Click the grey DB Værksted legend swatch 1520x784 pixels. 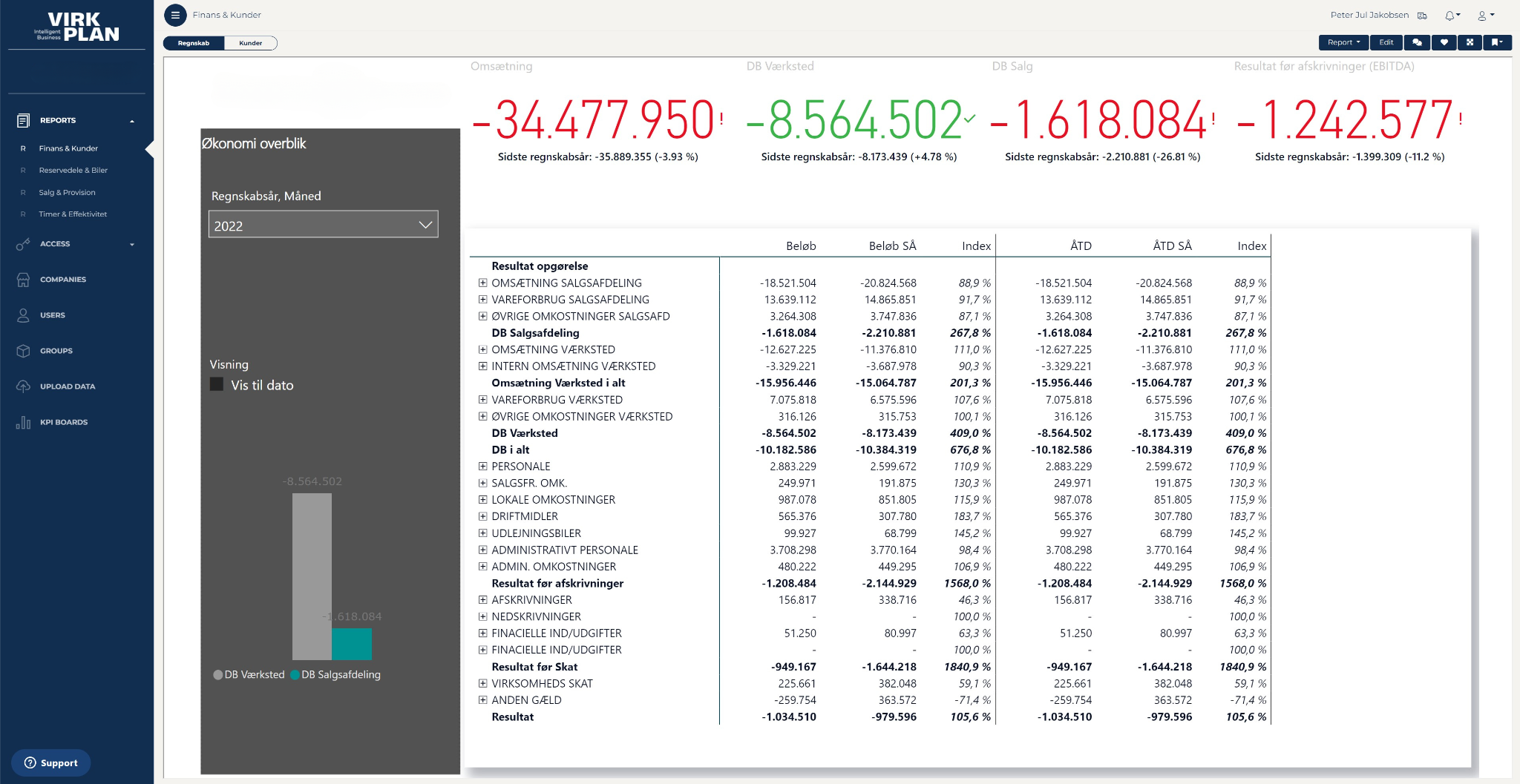pos(218,675)
